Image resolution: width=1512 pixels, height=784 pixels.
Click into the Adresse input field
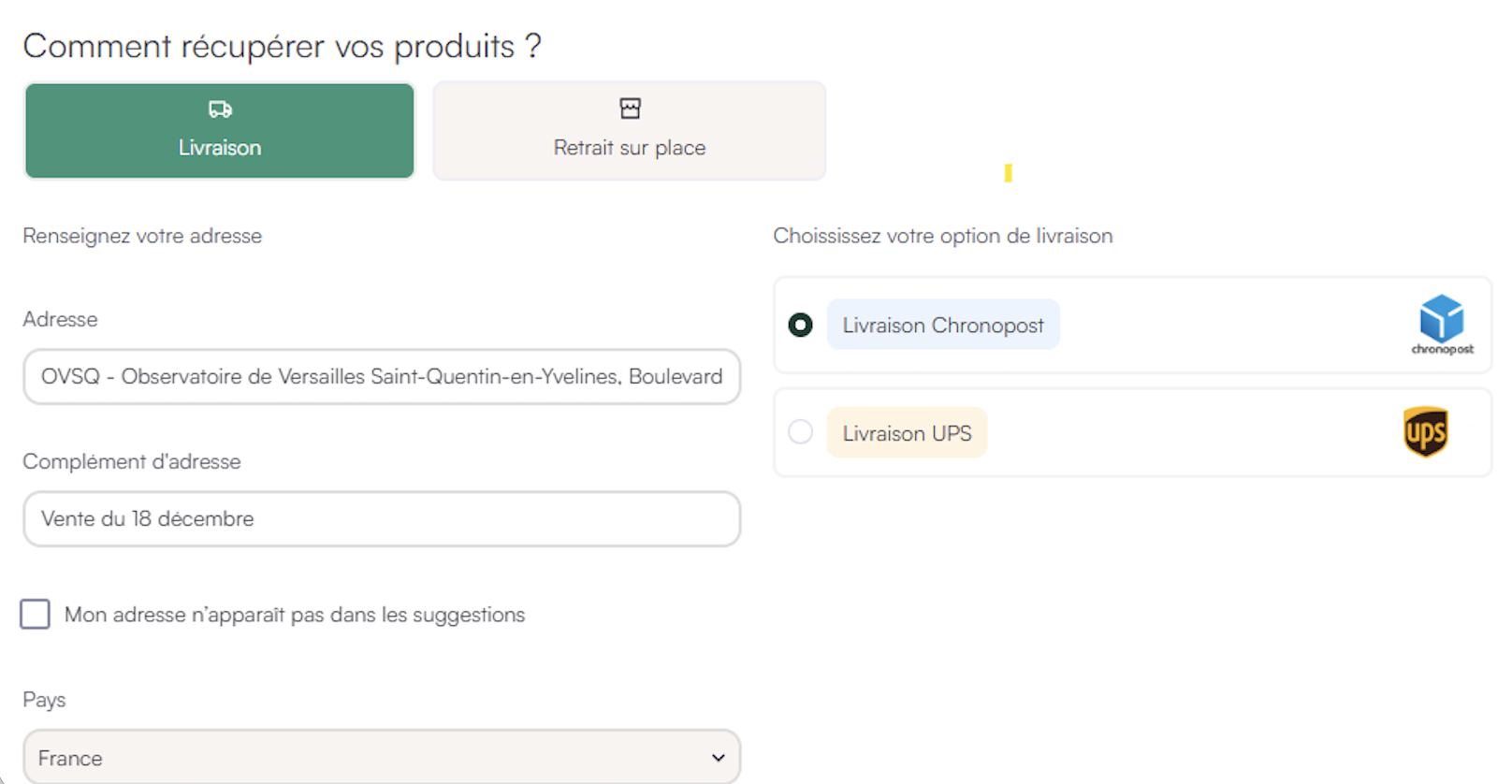tap(382, 377)
